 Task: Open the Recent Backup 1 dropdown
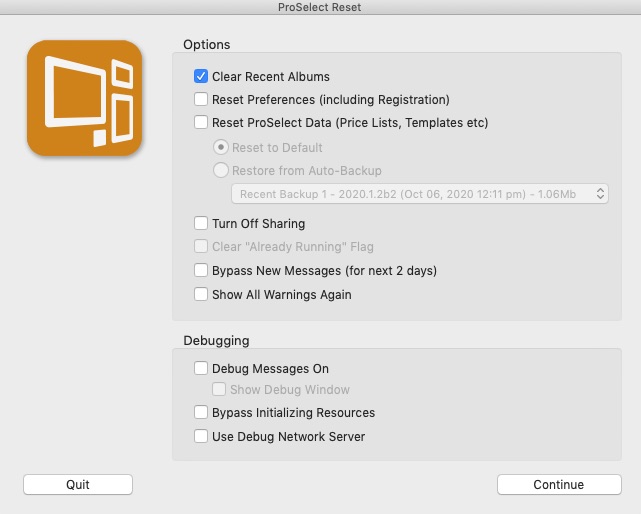pos(420,194)
